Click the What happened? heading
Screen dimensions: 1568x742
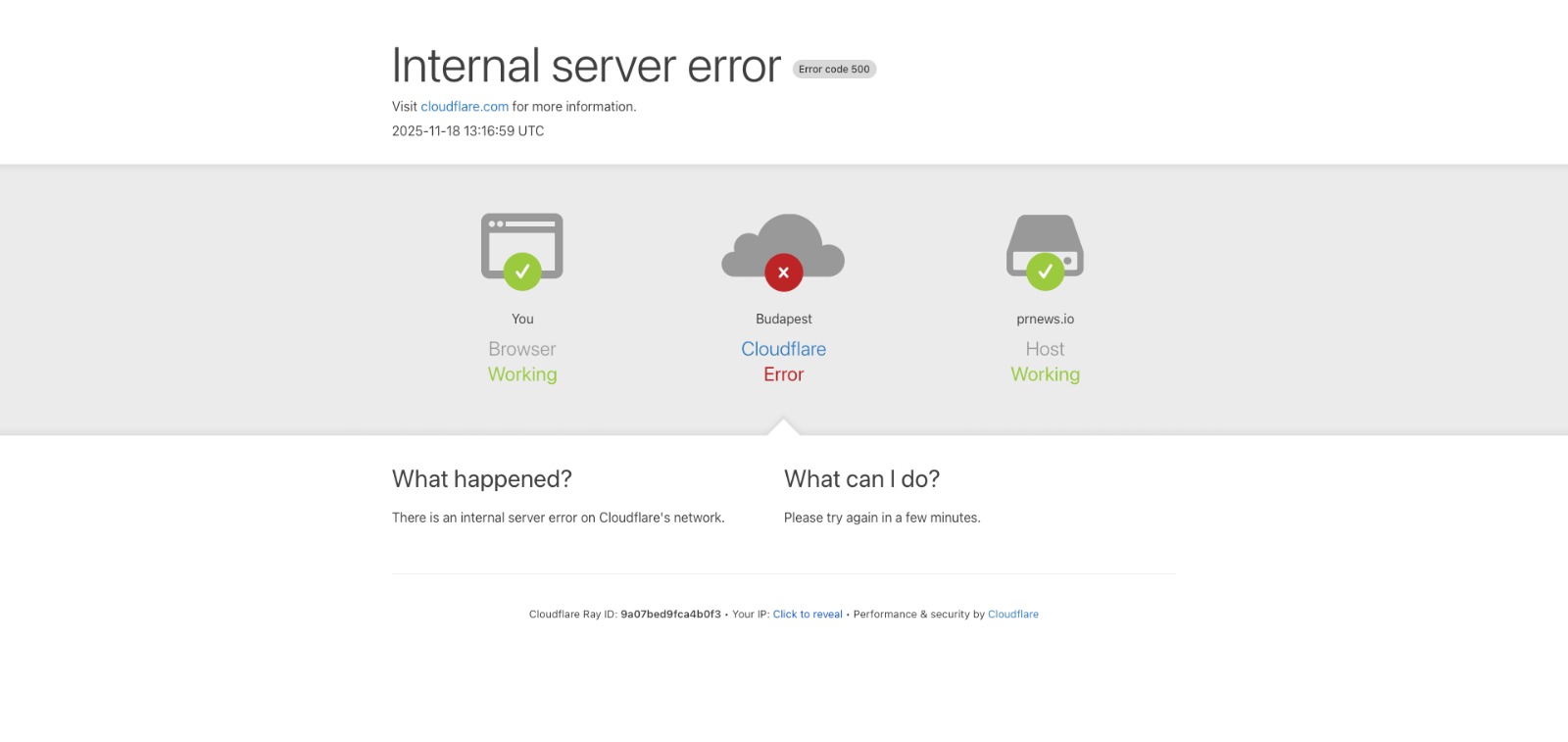pos(482,479)
